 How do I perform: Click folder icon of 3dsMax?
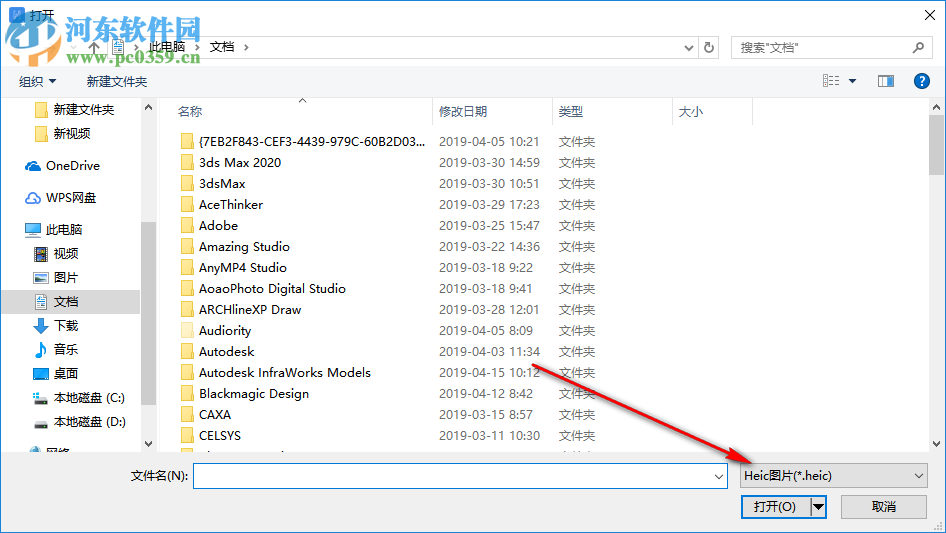pos(188,184)
